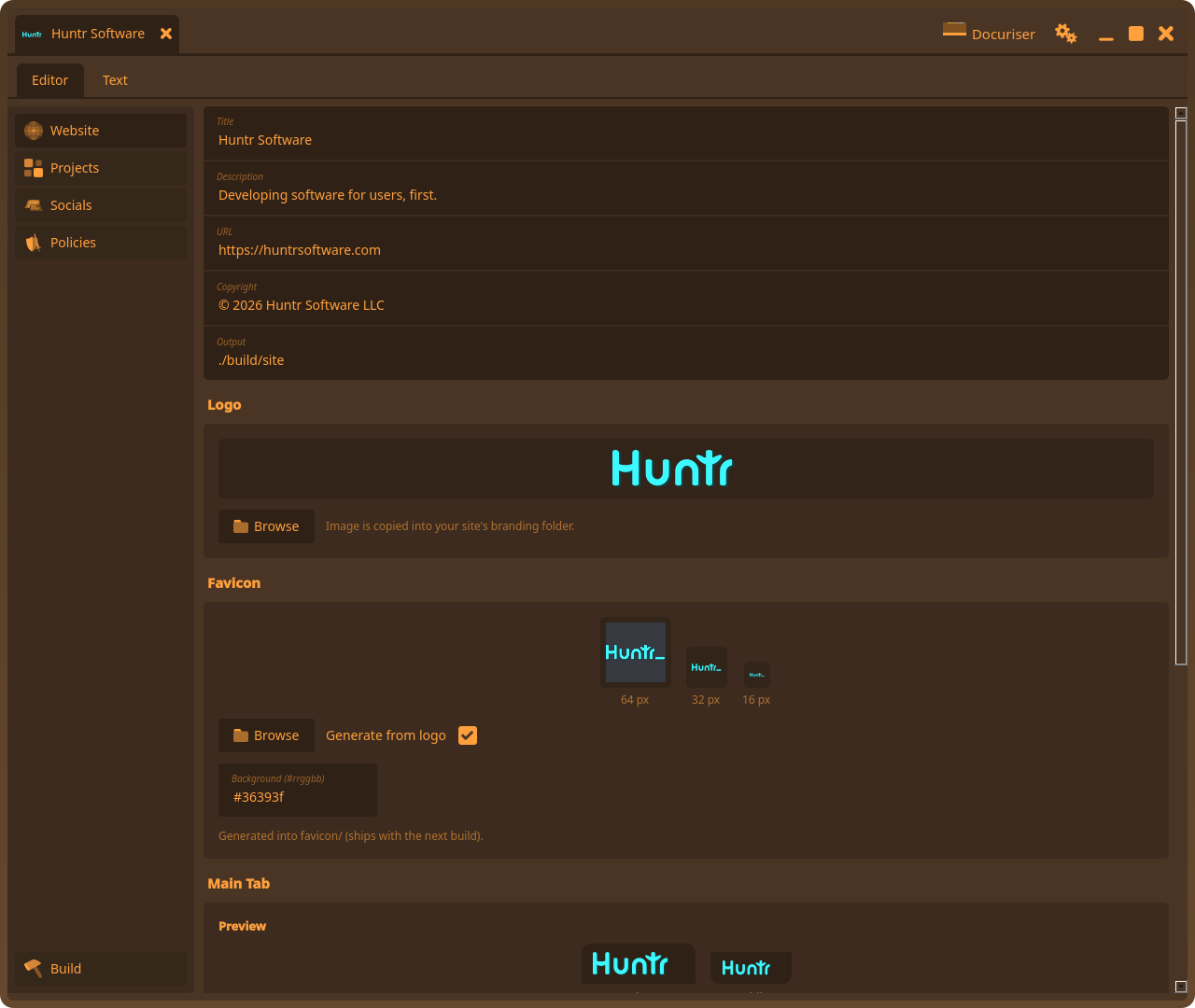Close the Huntr Software tab
The width and height of the screenshot is (1195, 1008).
[x=166, y=34]
